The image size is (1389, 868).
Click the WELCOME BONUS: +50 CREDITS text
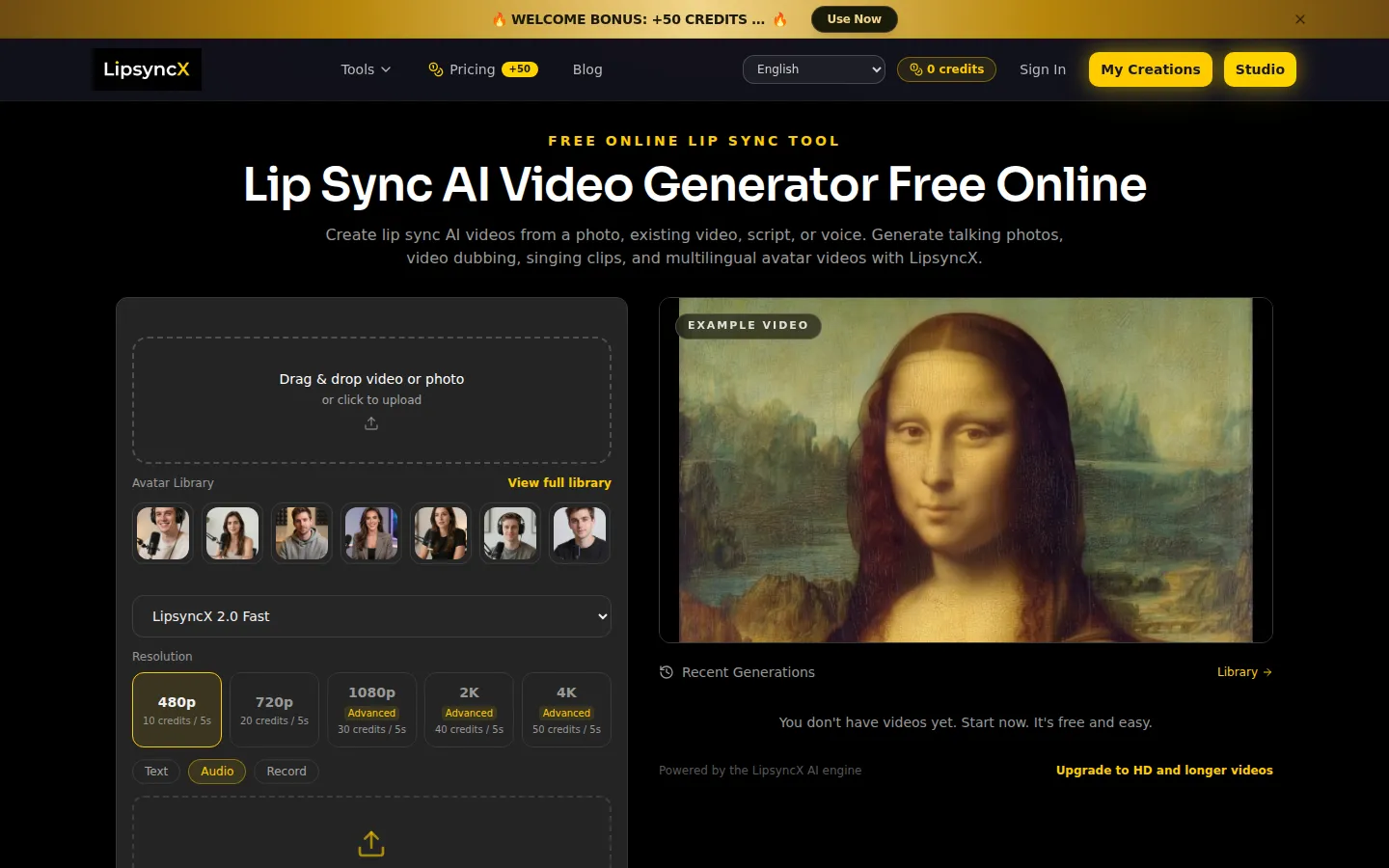pyautogui.click(x=638, y=19)
